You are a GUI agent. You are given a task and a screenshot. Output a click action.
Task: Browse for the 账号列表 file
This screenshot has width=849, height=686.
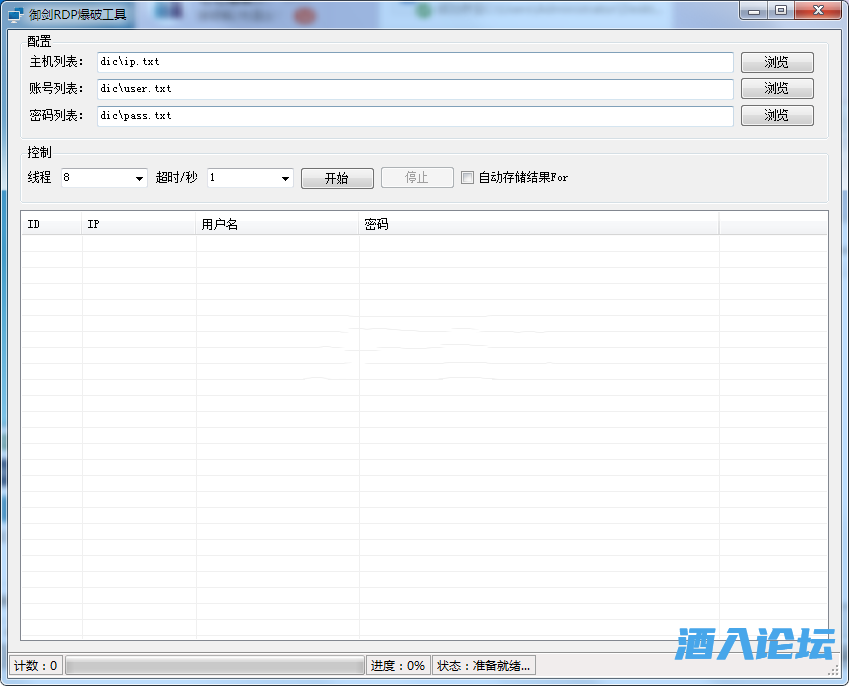tap(776, 89)
